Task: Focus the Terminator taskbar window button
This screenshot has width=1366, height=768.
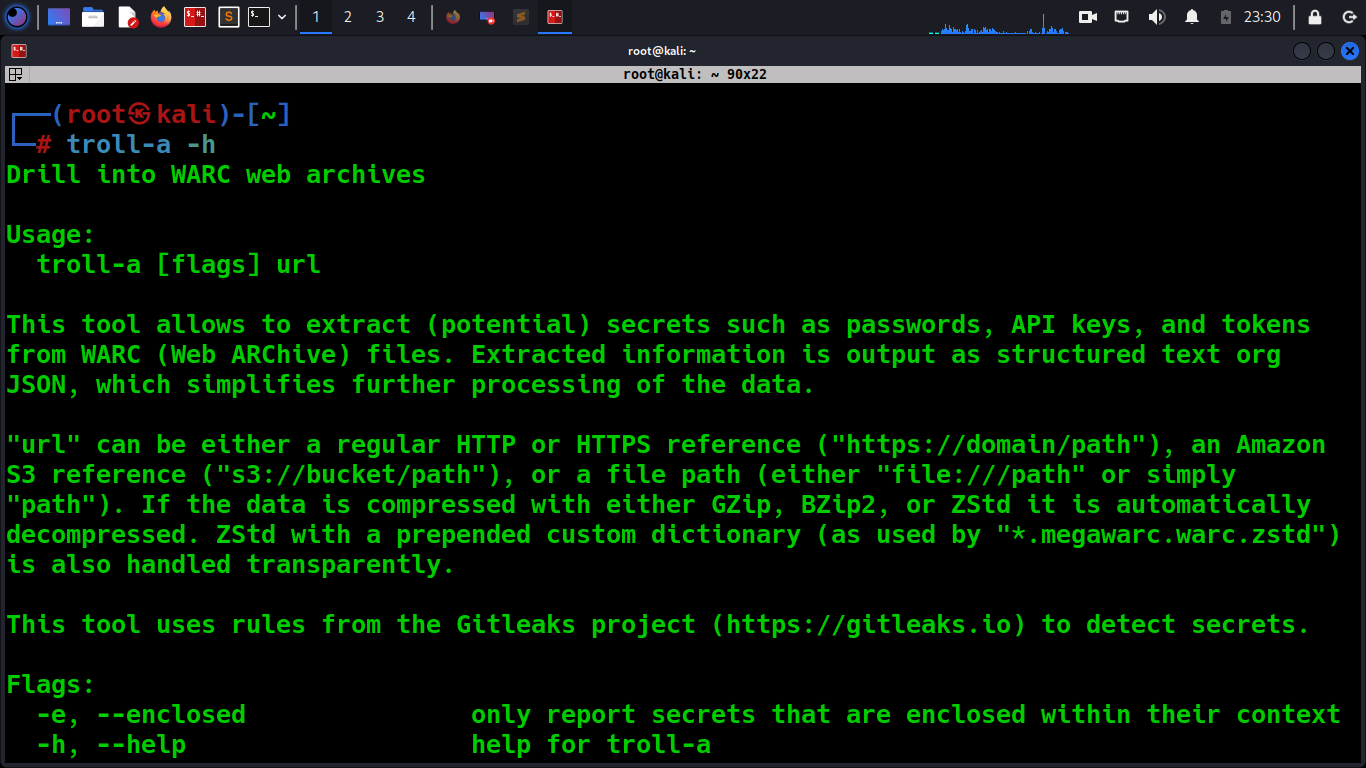Action: pos(555,17)
